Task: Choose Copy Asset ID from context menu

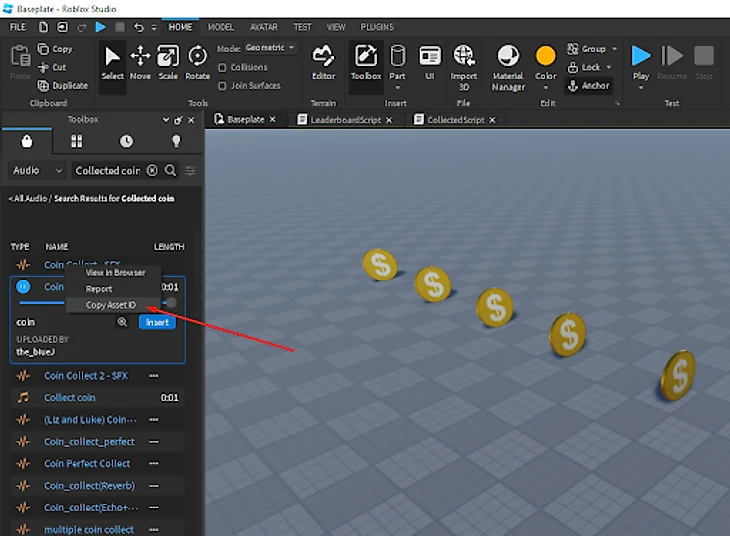Action: tap(110, 305)
